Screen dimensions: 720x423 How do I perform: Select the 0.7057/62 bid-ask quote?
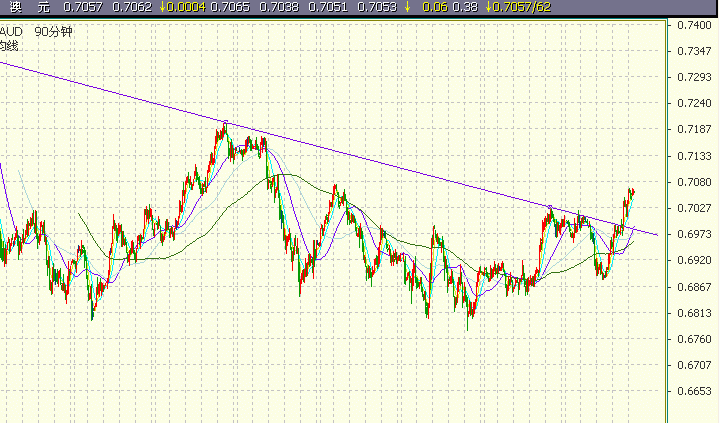click(522, 7)
